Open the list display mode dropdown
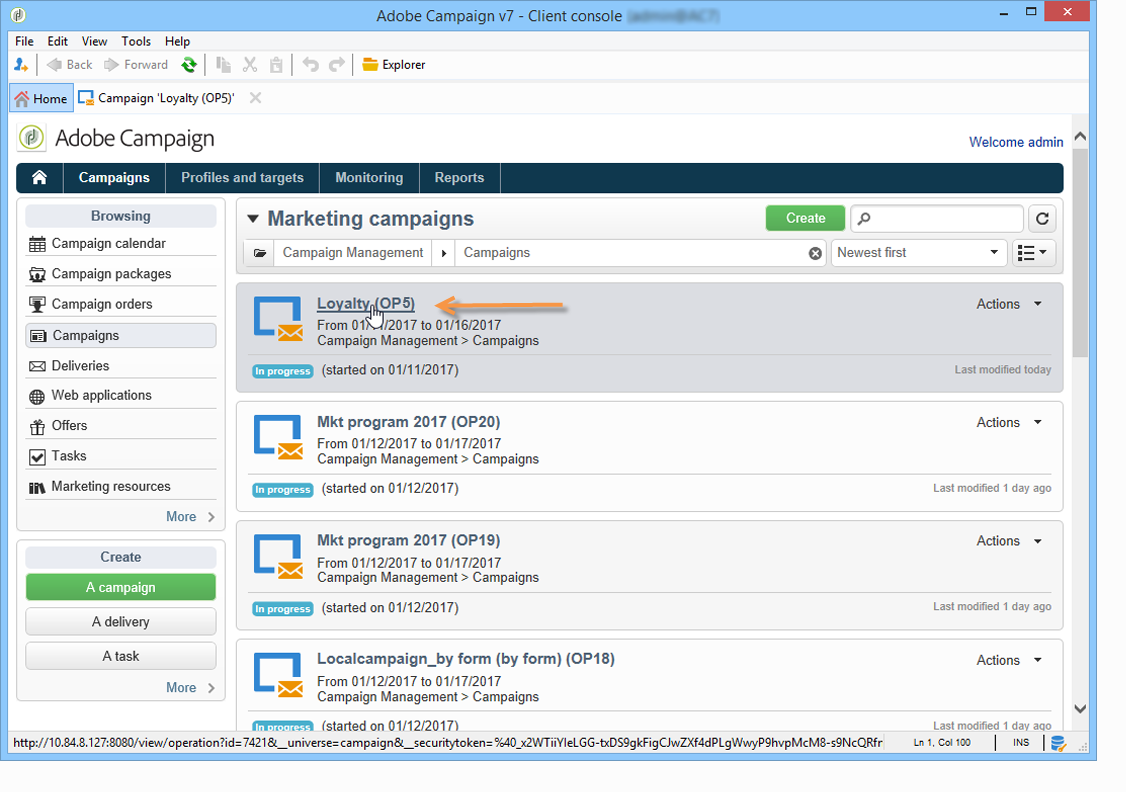The width and height of the screenshot is (1126, 792). 1033,253
